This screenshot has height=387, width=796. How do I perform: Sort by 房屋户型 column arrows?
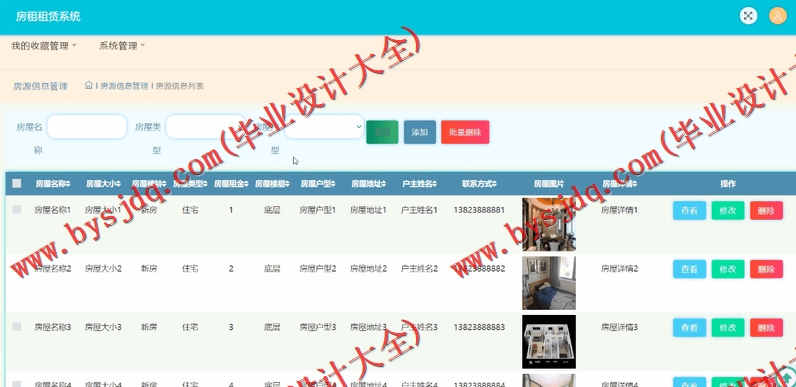333,184
